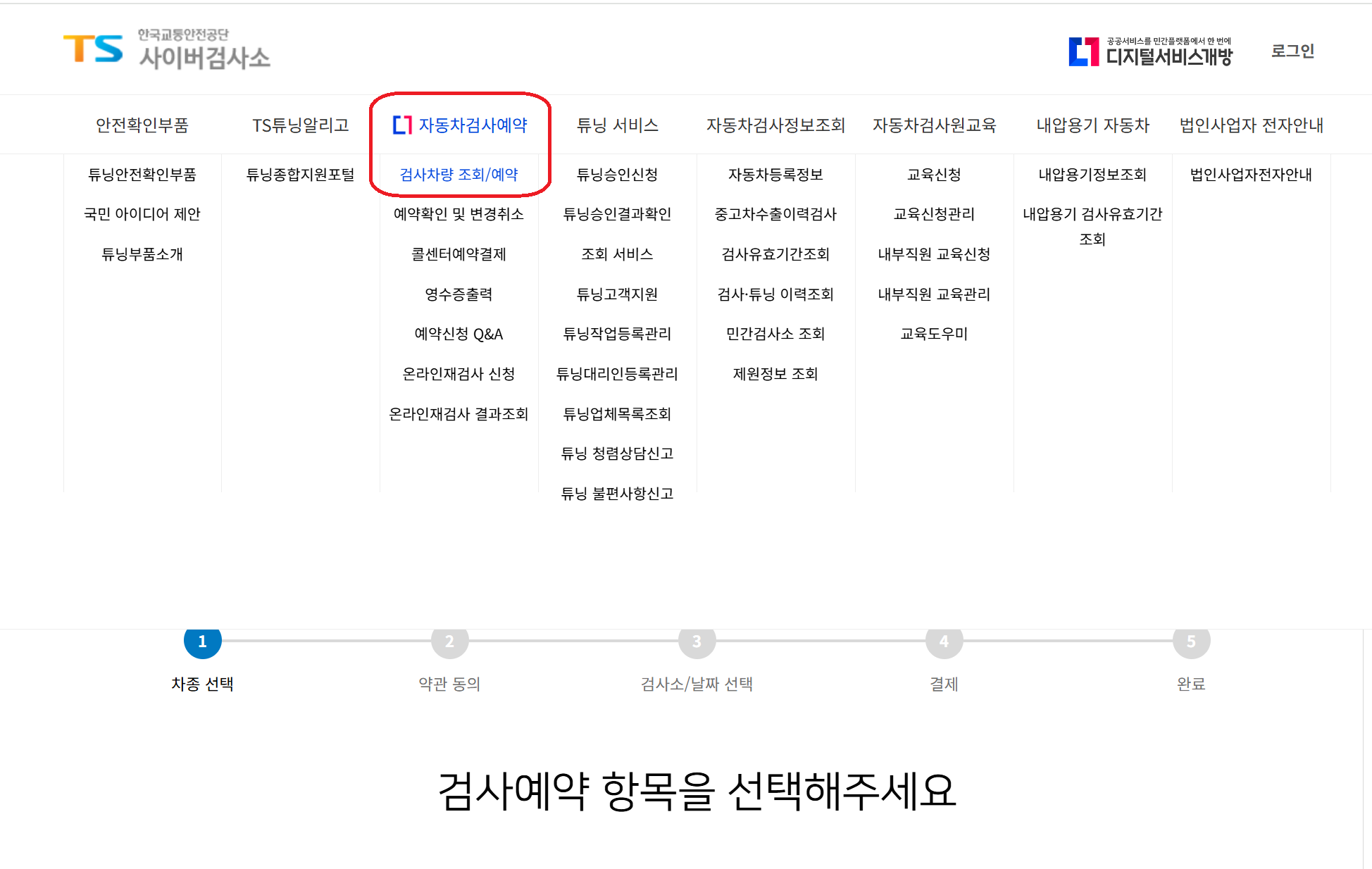Image resolution: width=1372 pixels, height=869 pixels.
Task: Select 튜닝승인신청 under 튜닝 서비스
Action: (x=617, y=175)
